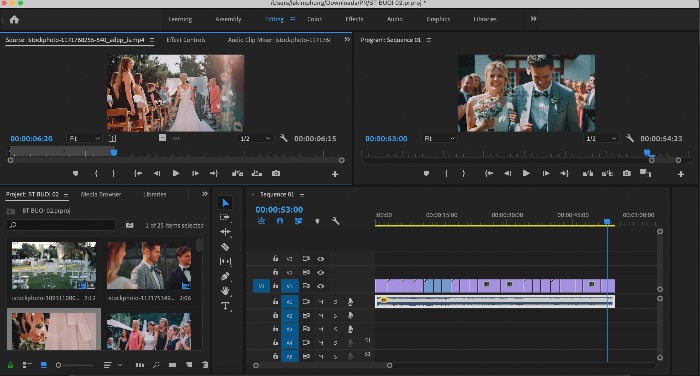Toggle V1 track output eye
The height and width of the screenshot is (376, 700).
click(x=321, y=286)
